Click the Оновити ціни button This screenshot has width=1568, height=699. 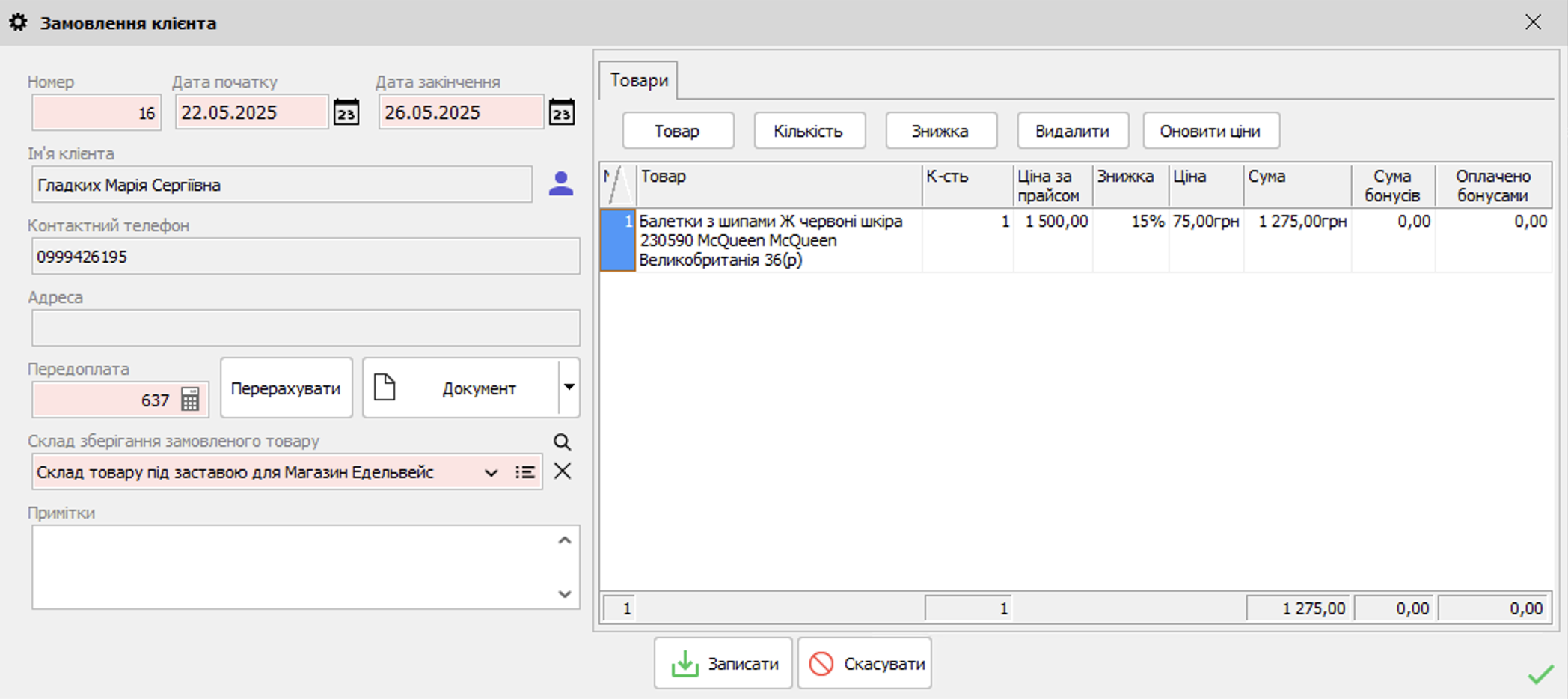coord(1210,131)
